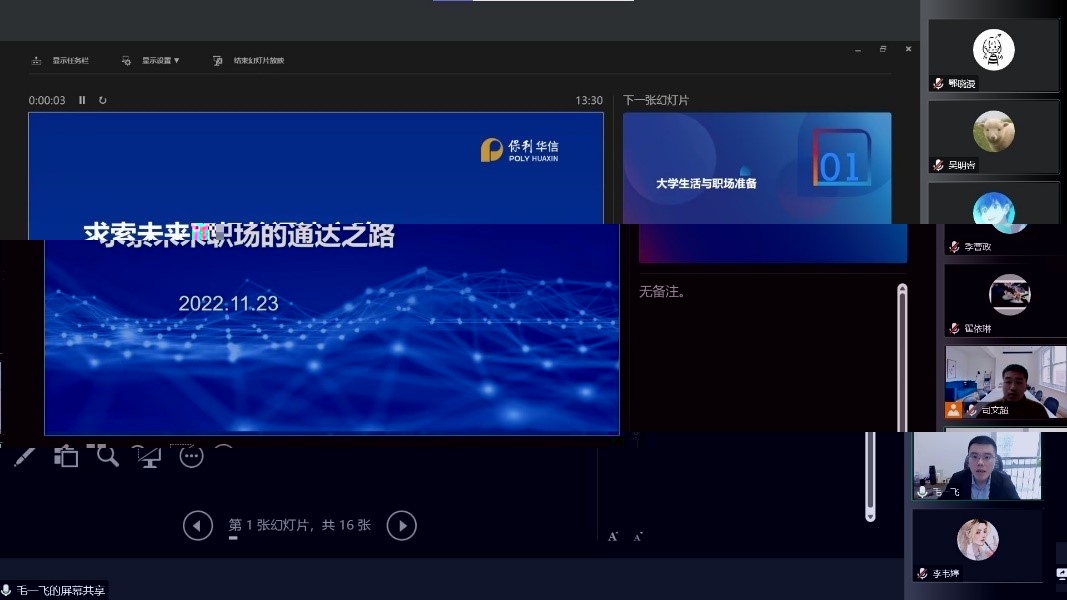
Task: Go to the previous slide arrow
Action: (198, 525)
